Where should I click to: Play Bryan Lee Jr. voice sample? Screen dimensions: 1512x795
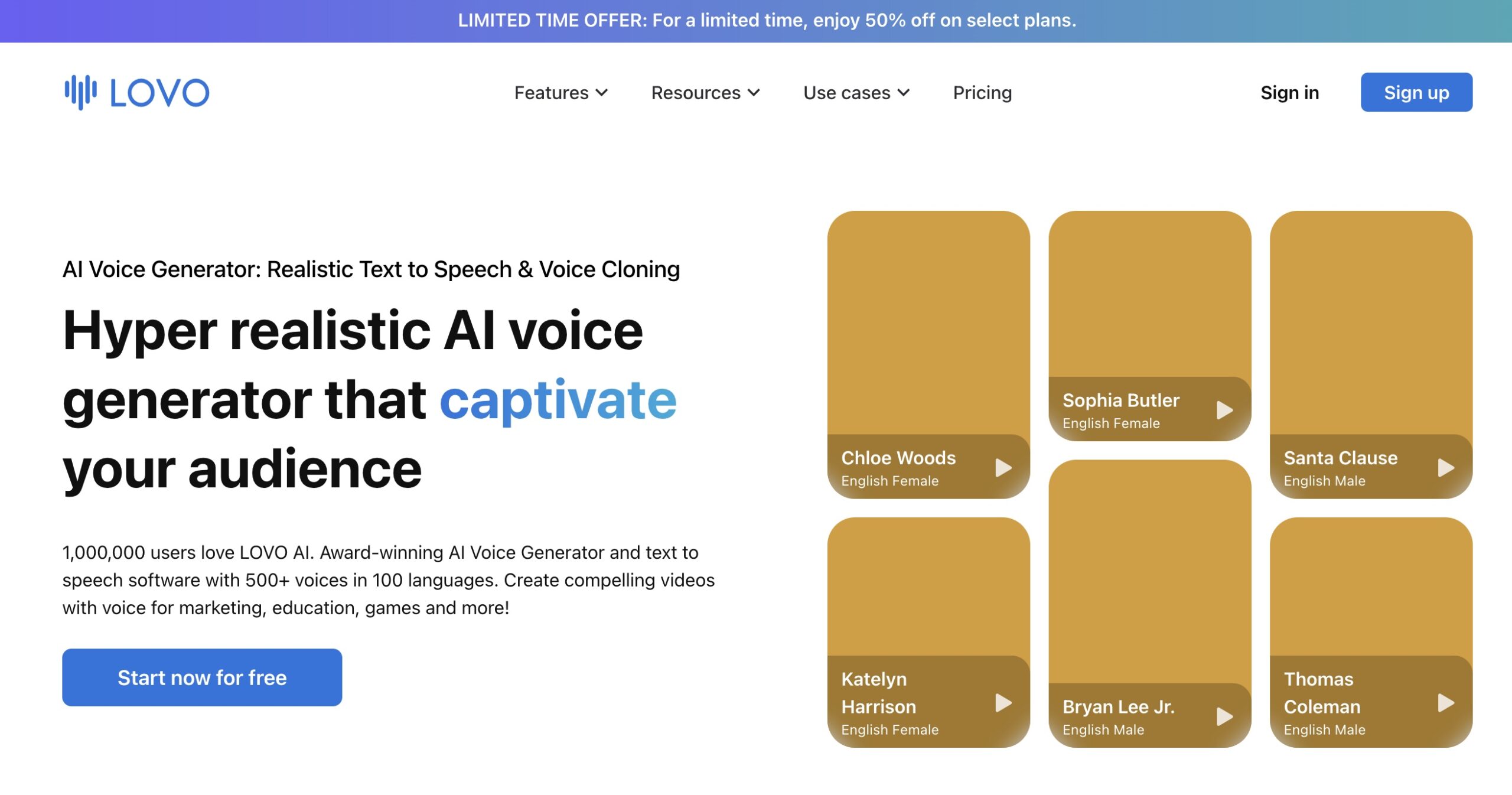coord(1224,716)
